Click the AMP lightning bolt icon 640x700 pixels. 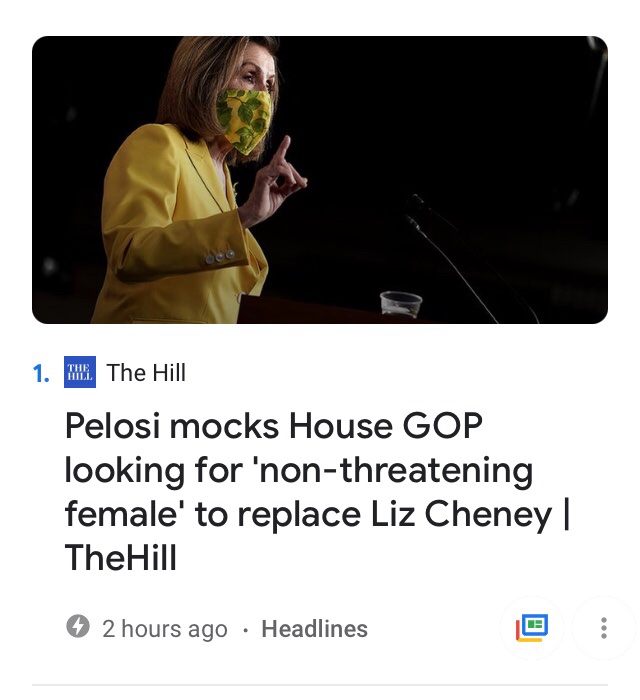tap(77, 628)
